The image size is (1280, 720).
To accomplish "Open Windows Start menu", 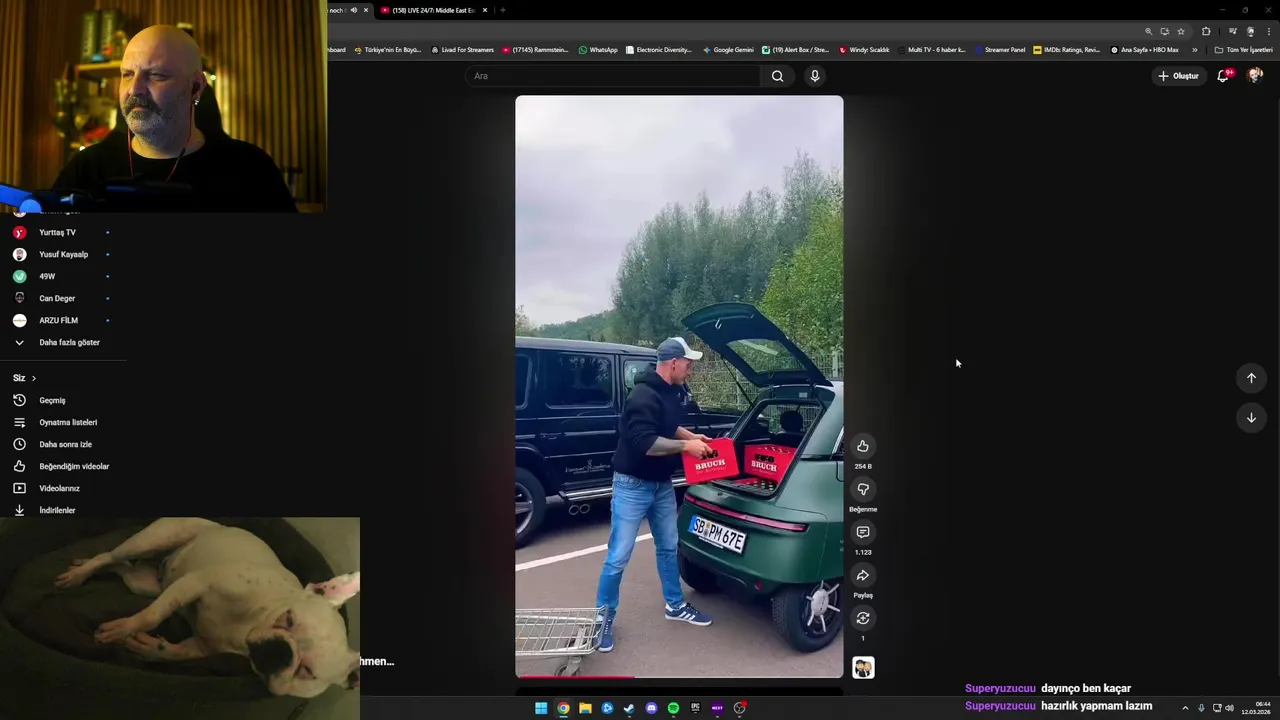I will [x=541, y=708].
